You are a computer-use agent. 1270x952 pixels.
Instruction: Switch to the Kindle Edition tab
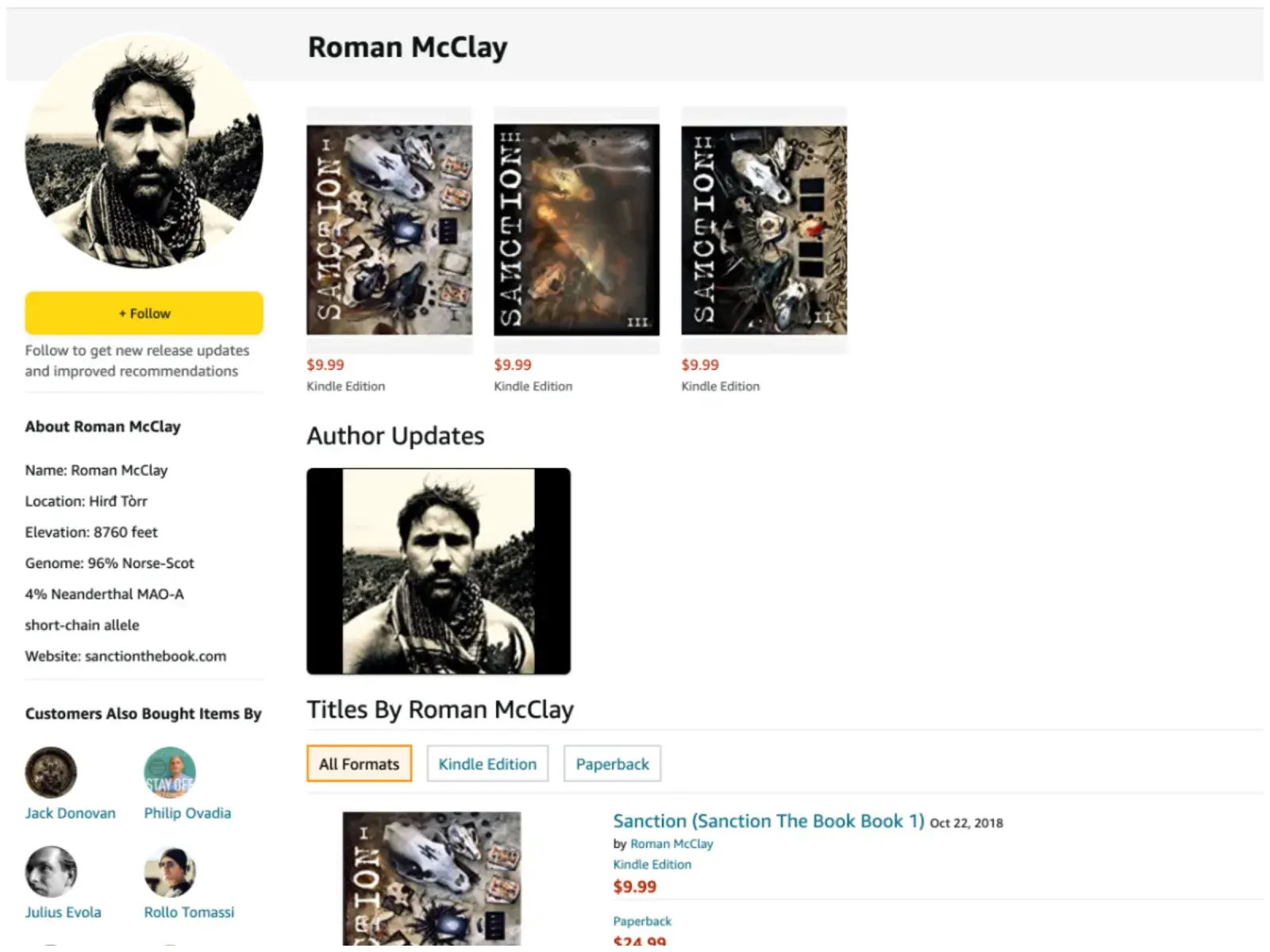tap(487, 763)
